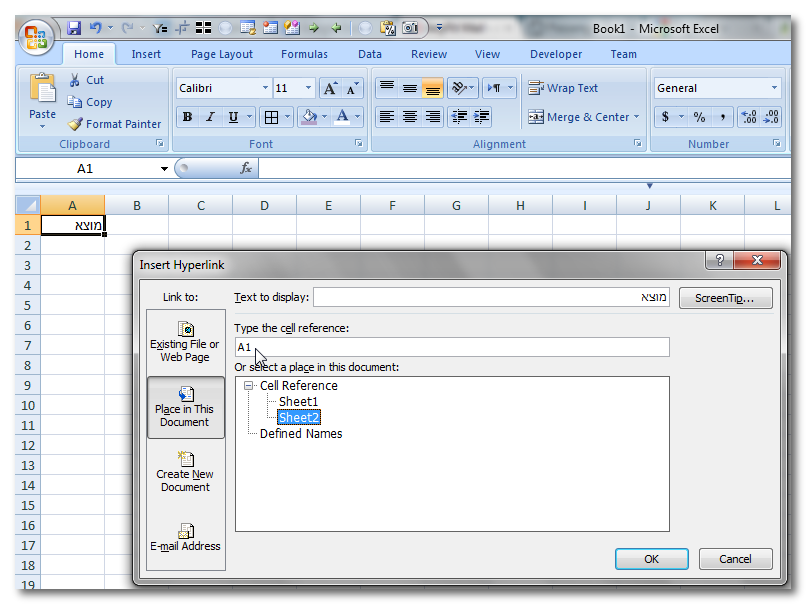Screen dimensions: 806x604
Task: Click the Paste icon in Clipboard group
Action: pos(42,90)
